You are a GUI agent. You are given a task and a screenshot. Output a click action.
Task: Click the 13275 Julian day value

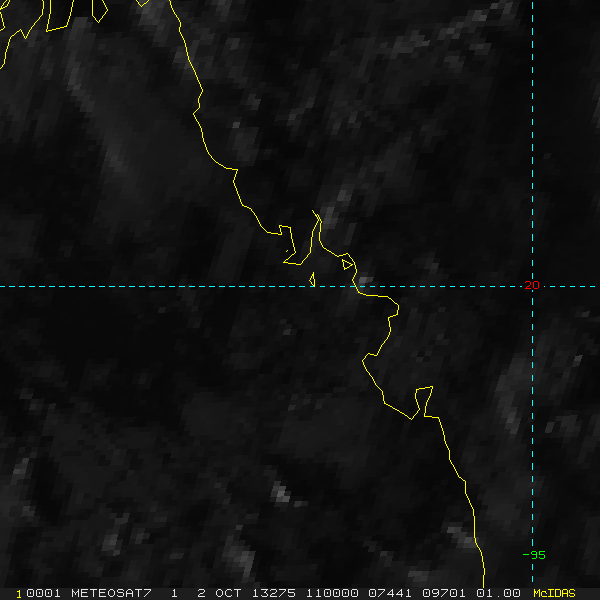[274, 593]
